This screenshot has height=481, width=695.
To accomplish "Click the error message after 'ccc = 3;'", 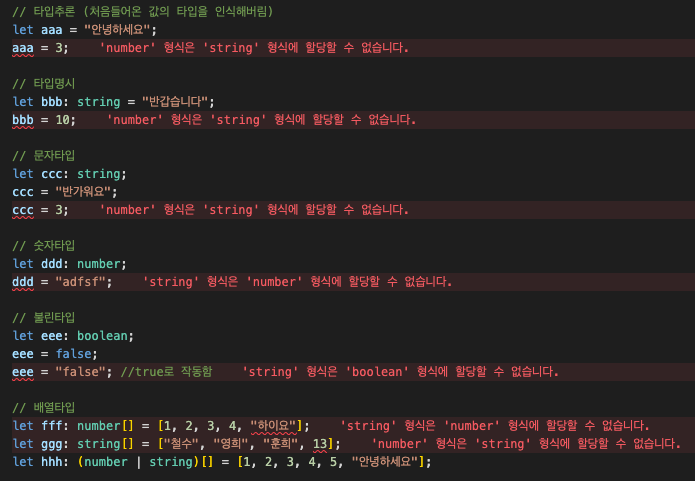I will (254, 210).
